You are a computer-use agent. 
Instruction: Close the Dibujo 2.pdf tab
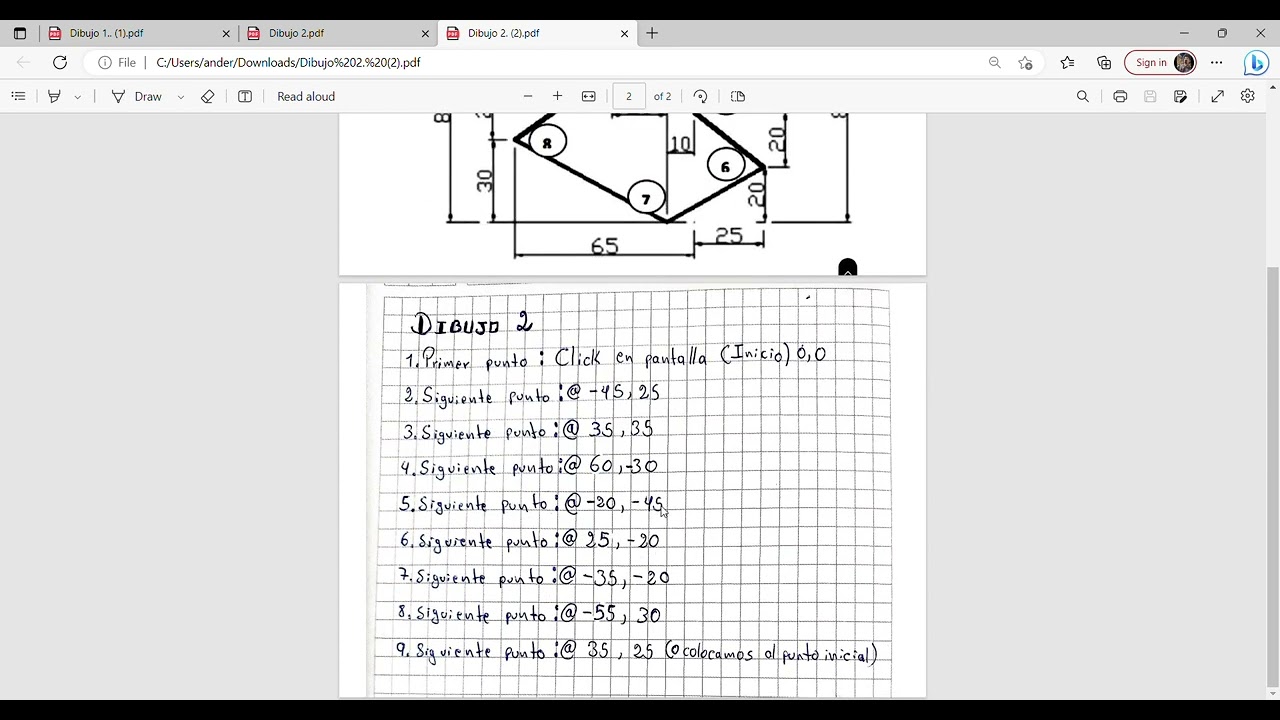click(x=425, y=33)
